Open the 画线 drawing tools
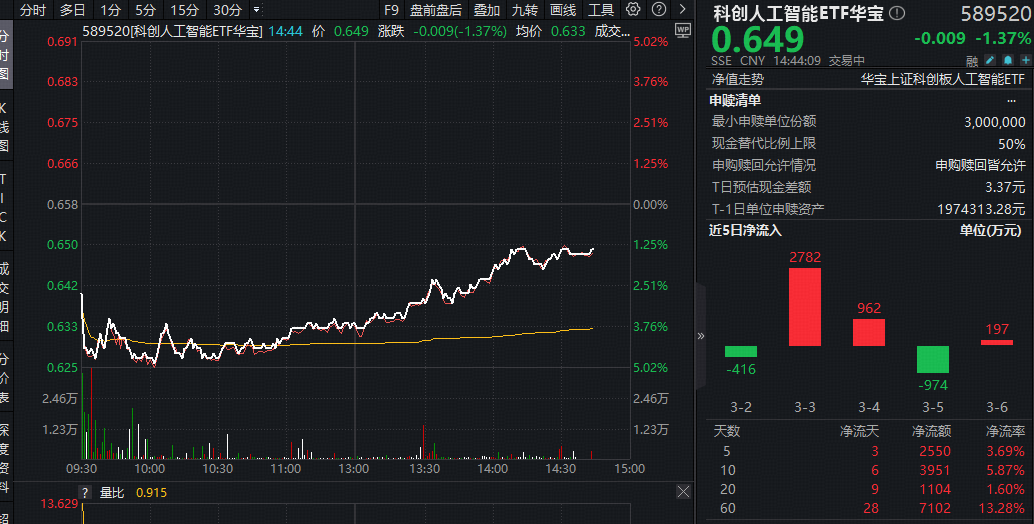The width and height of the screenshot is (1034, 524). 563,10
